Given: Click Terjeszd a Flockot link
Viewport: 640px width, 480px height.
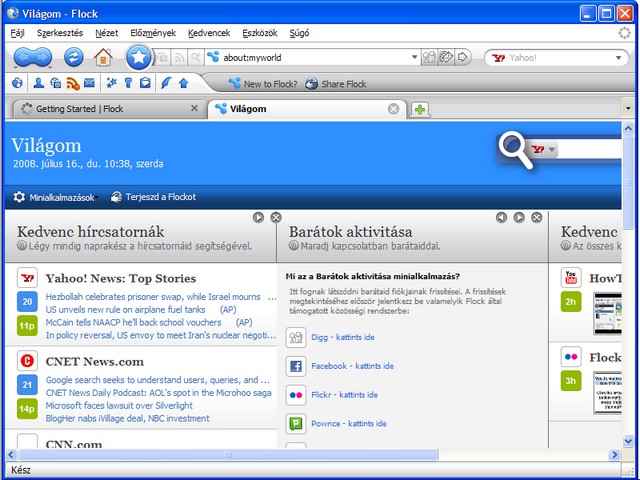Looking at the screenshot, I should pyautogui.click(x=153, y=197).
